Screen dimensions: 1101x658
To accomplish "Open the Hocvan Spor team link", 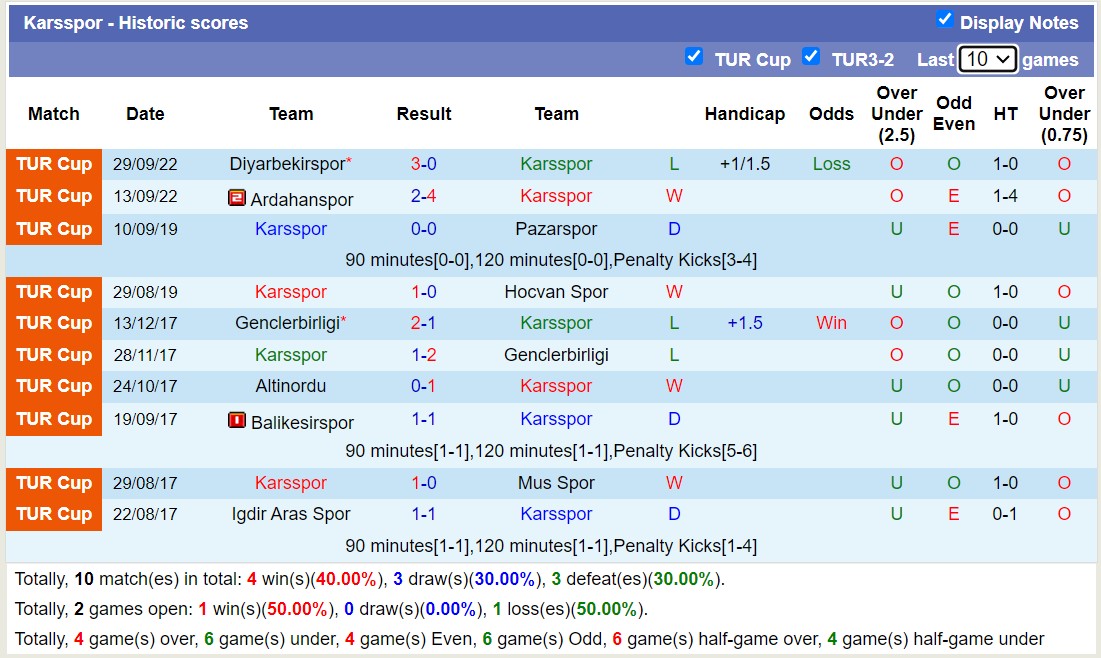I will pyautogui.click(x=556, y=291).
